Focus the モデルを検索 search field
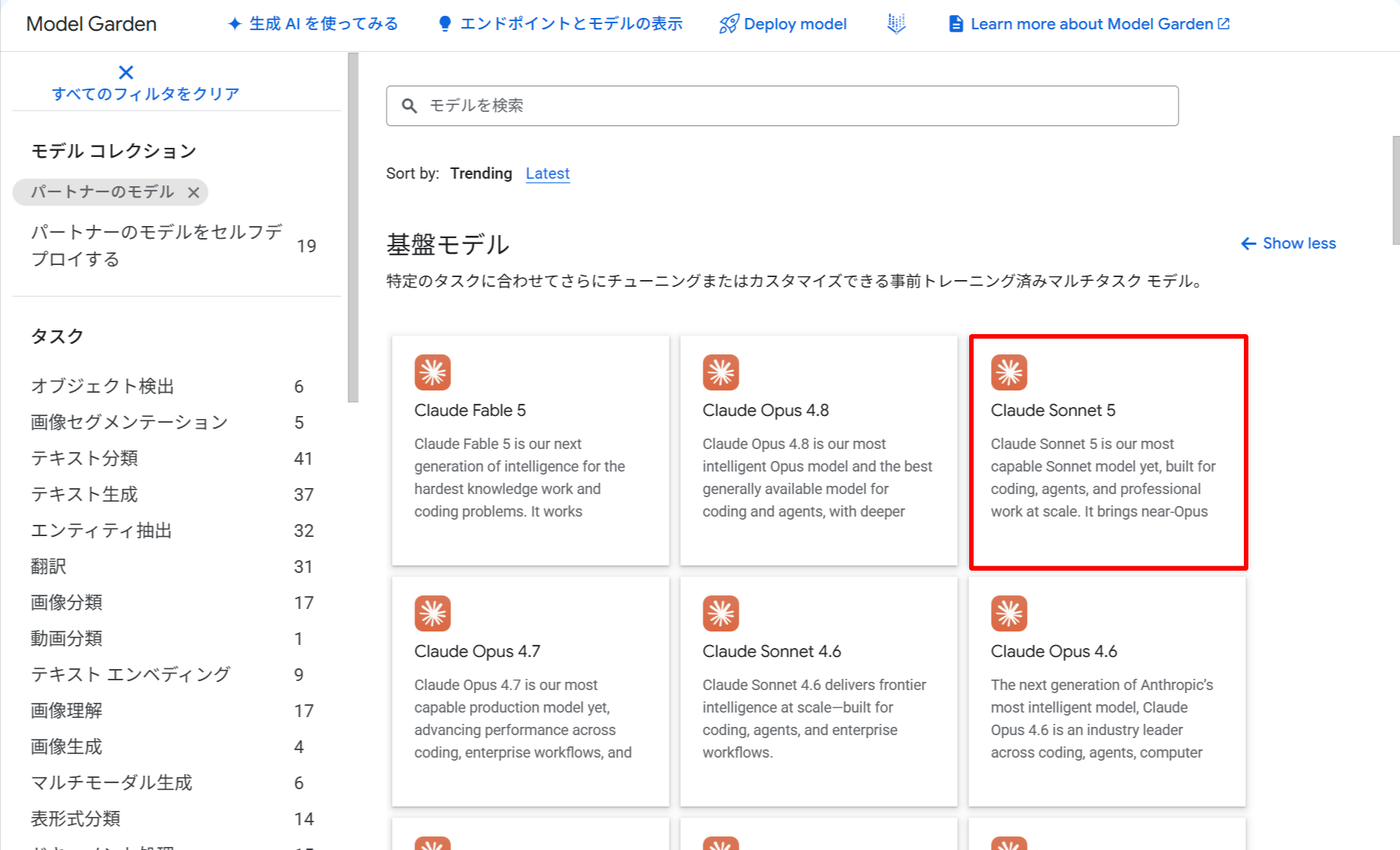The image size is (1400, 850). click(782, 106)
